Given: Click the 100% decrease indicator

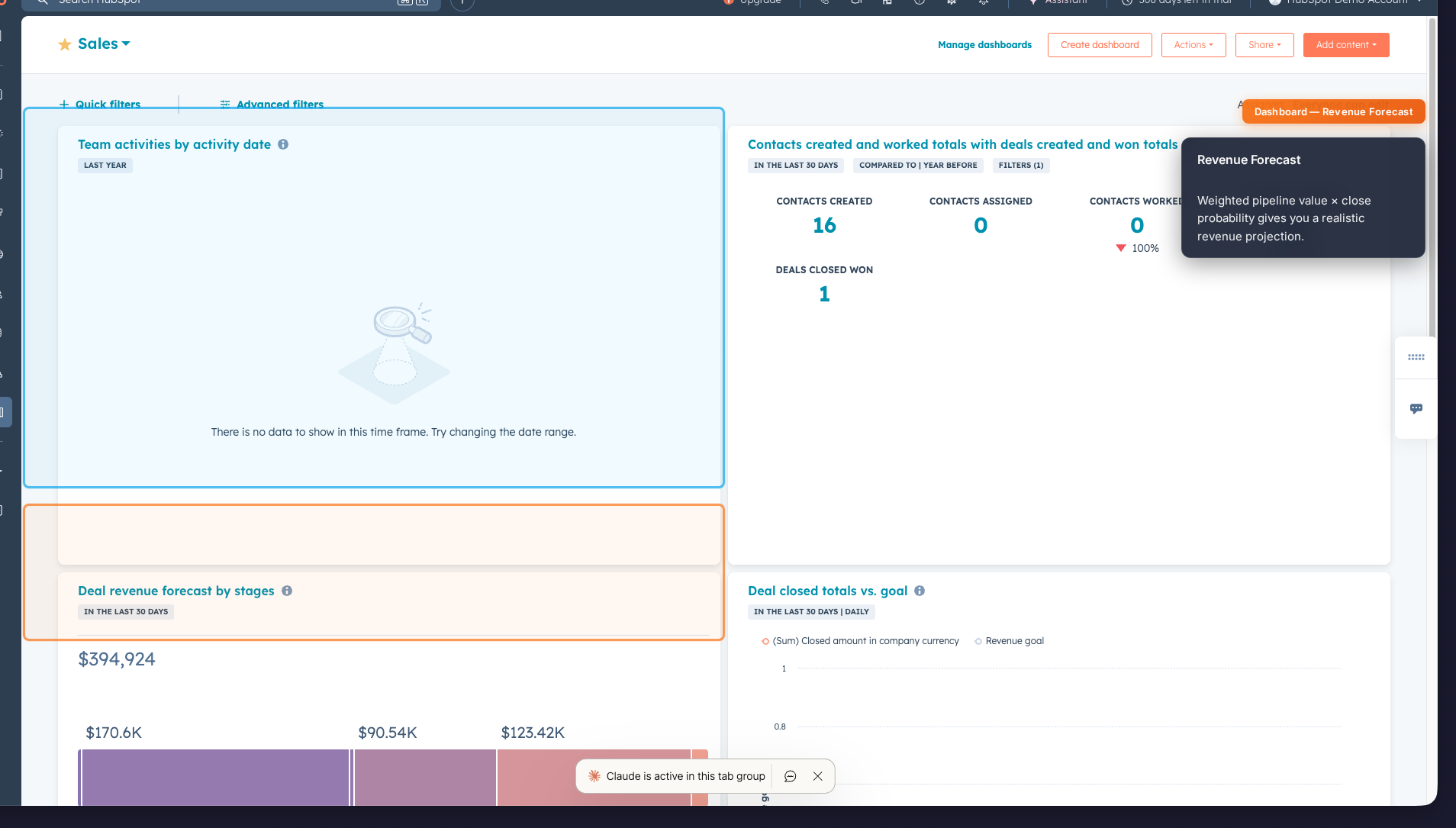Looking at the screenshot, I should 1137,248.
